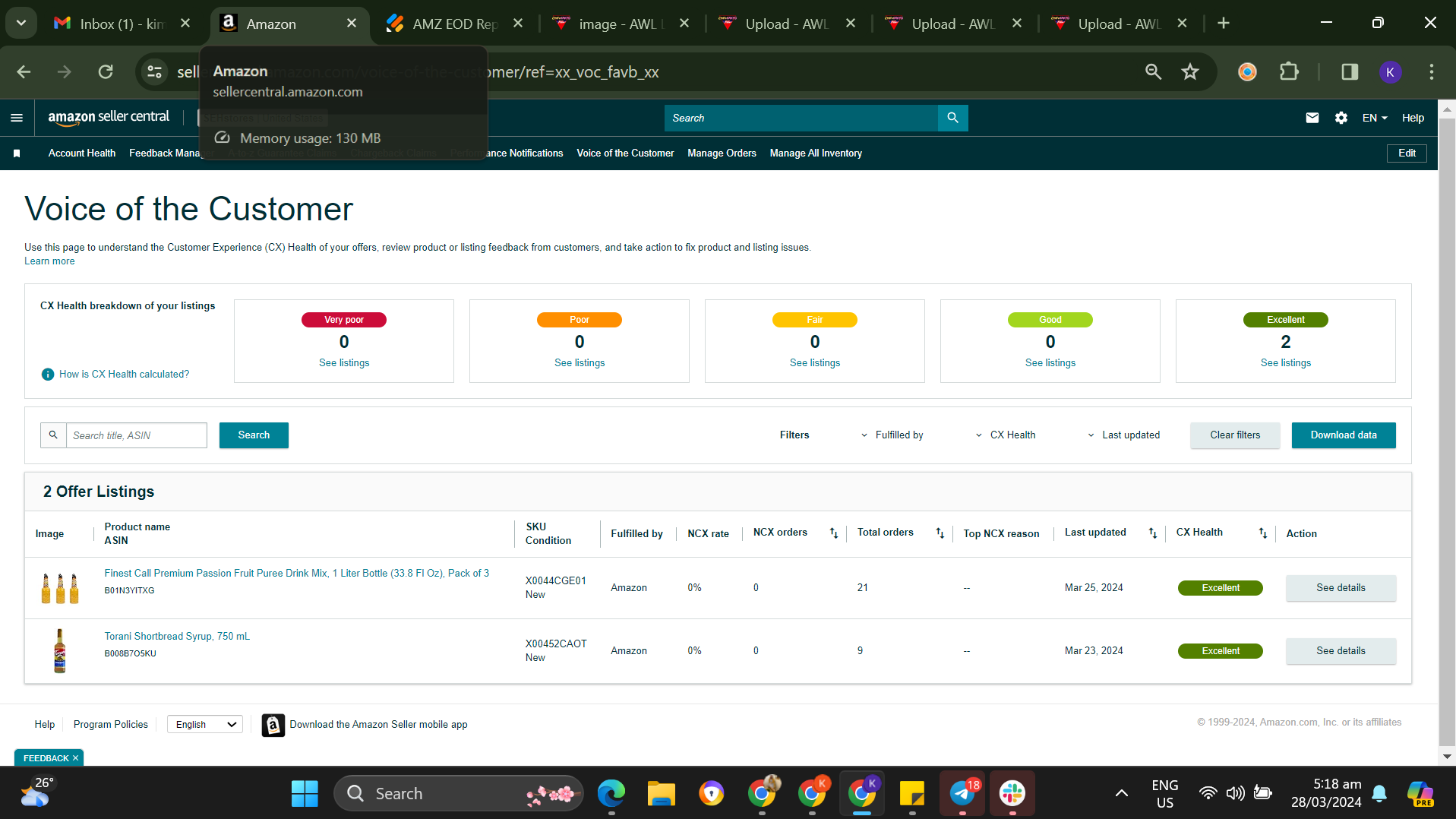Open the site information icon in address bar
The image size is (1456, 819).
154,72
